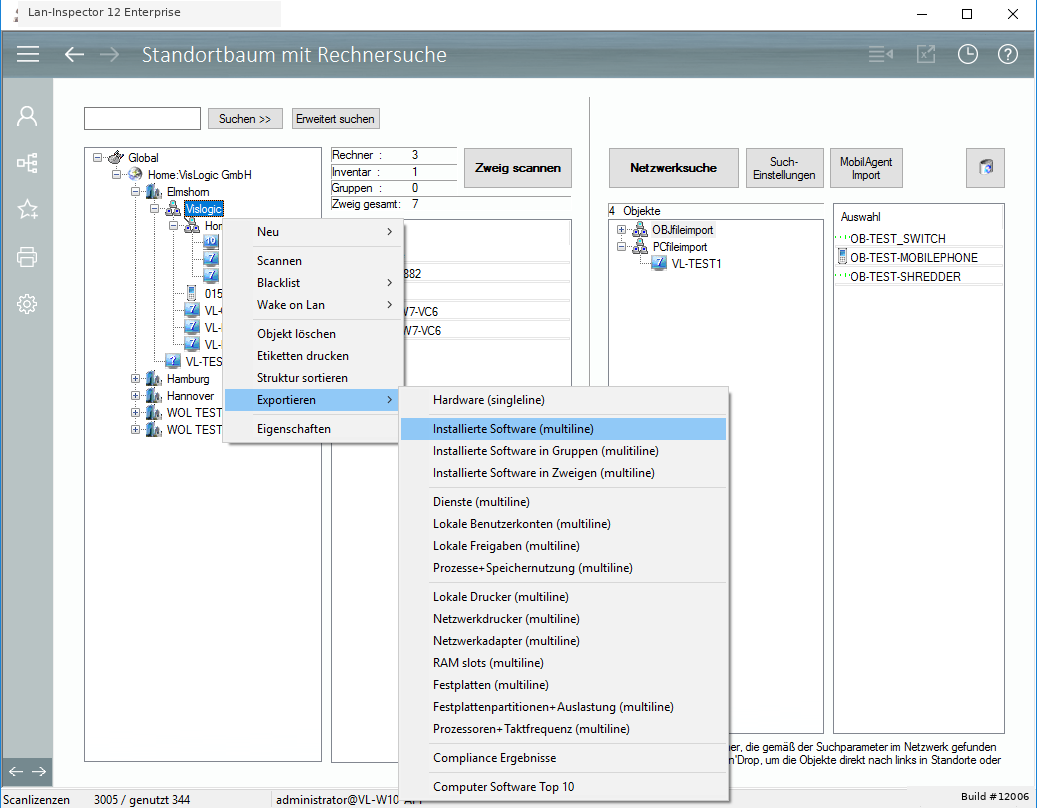
Task: Export Hardware (singleline)
Action: [x=563, y=400]
